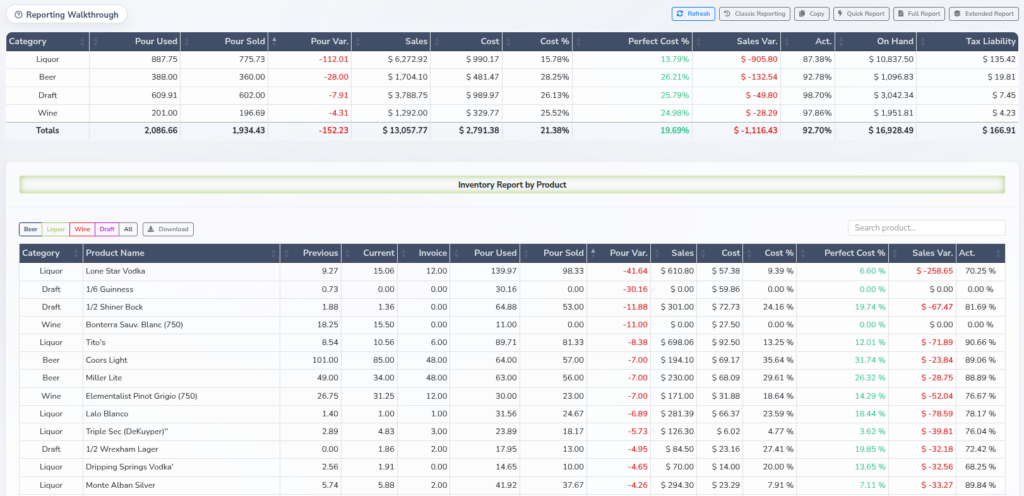
Task: Open the Full Report
Action: [919, 14]
